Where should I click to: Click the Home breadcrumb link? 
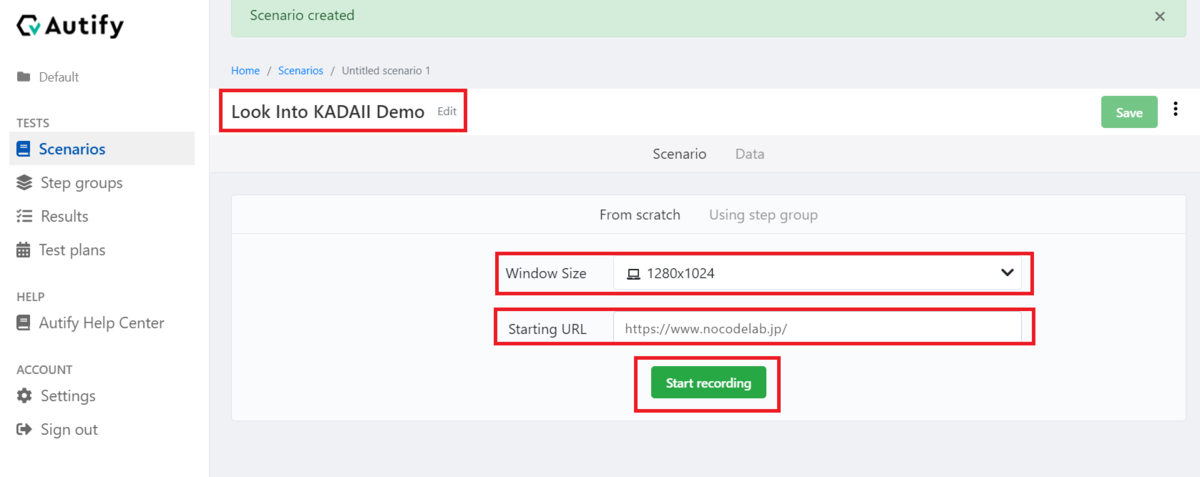pyautogui.click(x=245, y=71)
